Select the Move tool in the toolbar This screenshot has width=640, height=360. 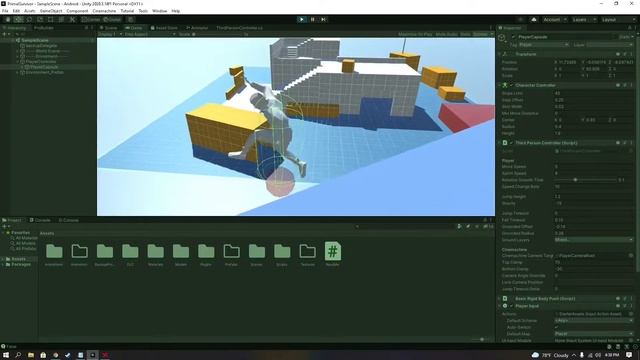18,19
